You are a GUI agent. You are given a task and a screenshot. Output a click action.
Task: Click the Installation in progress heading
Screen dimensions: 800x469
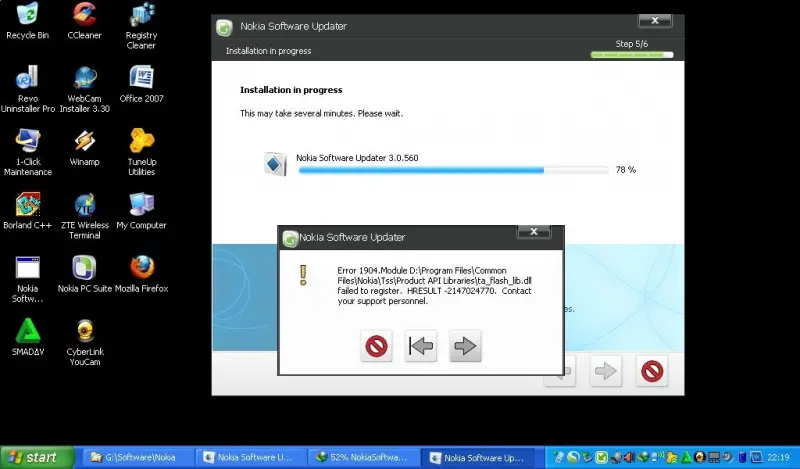(291, 90)
